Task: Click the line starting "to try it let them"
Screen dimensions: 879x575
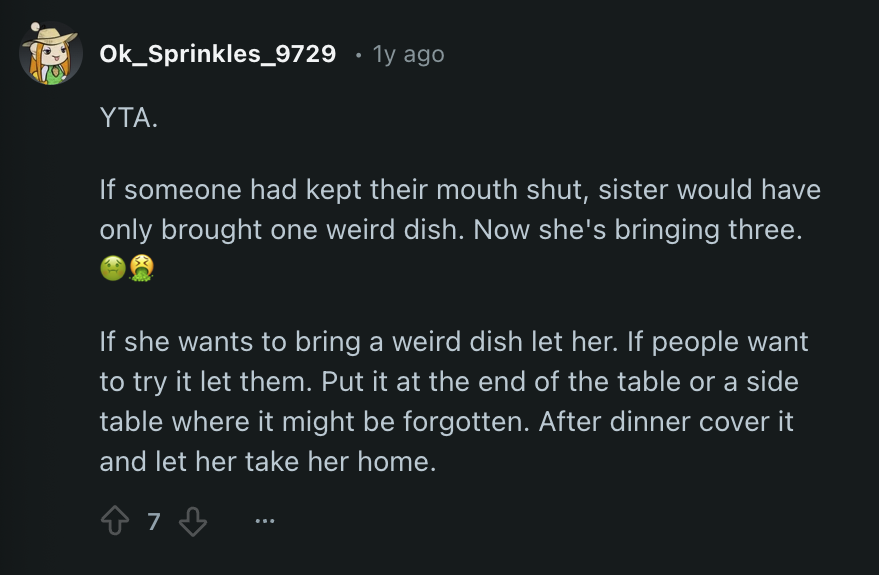Action: pos(449,382)
